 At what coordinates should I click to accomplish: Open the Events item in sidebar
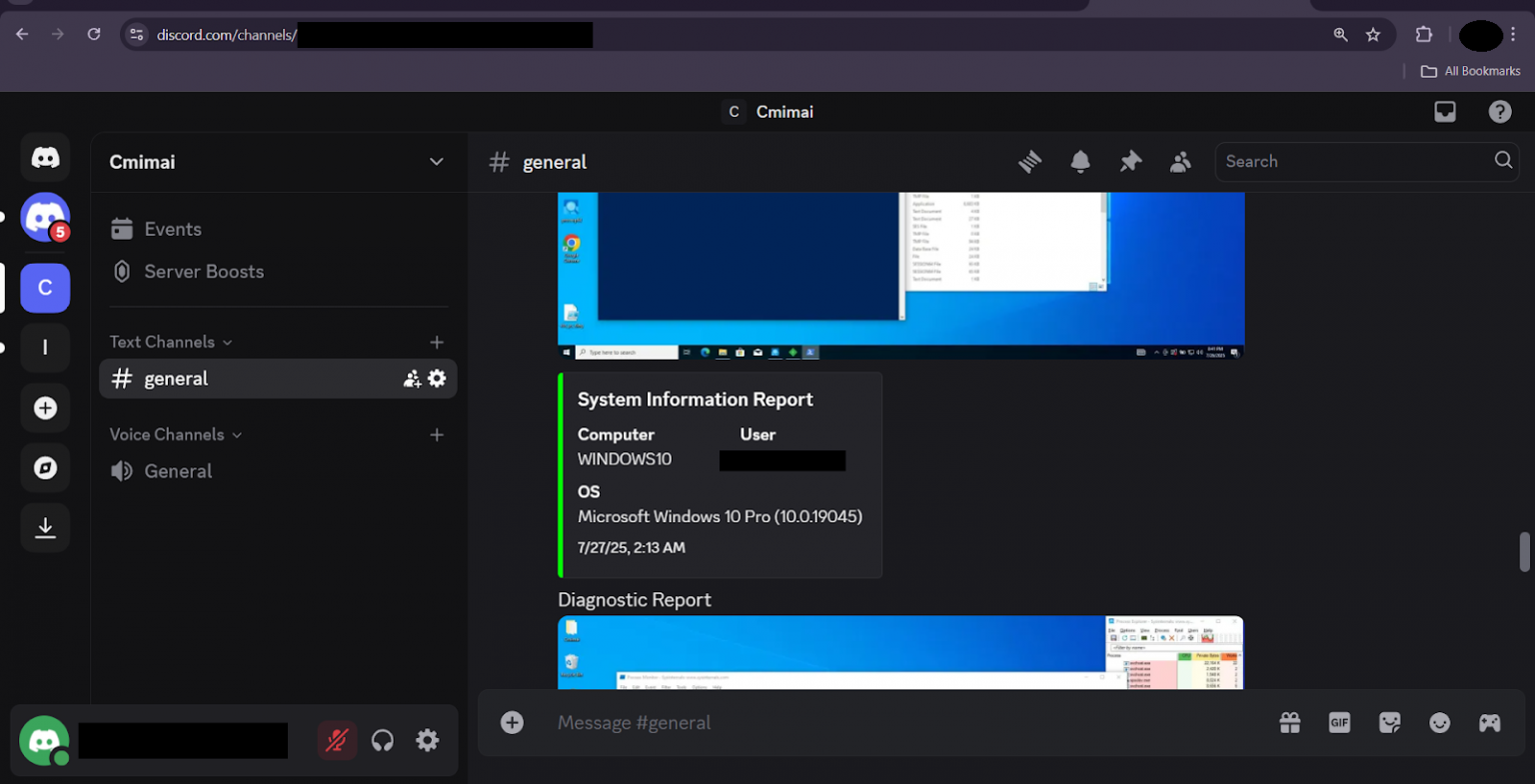coord(173,229)
